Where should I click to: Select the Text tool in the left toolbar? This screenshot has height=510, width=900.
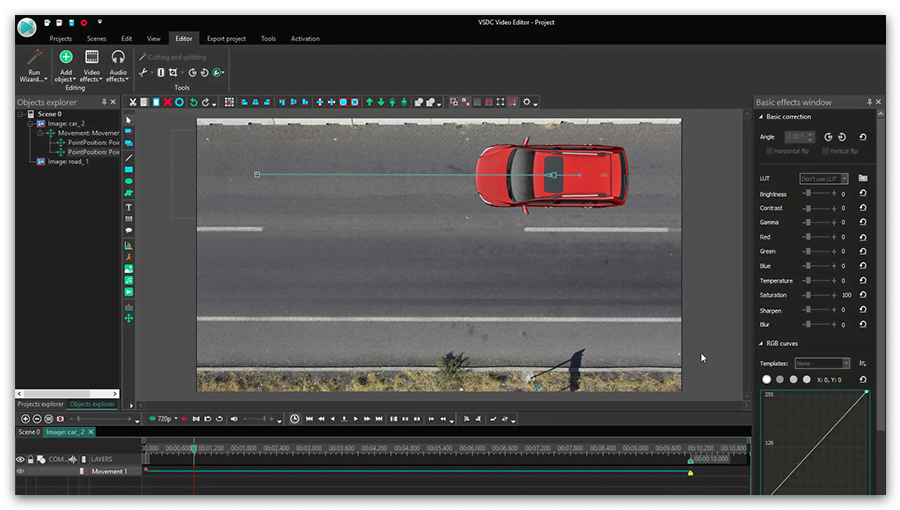tap(128, 207)
